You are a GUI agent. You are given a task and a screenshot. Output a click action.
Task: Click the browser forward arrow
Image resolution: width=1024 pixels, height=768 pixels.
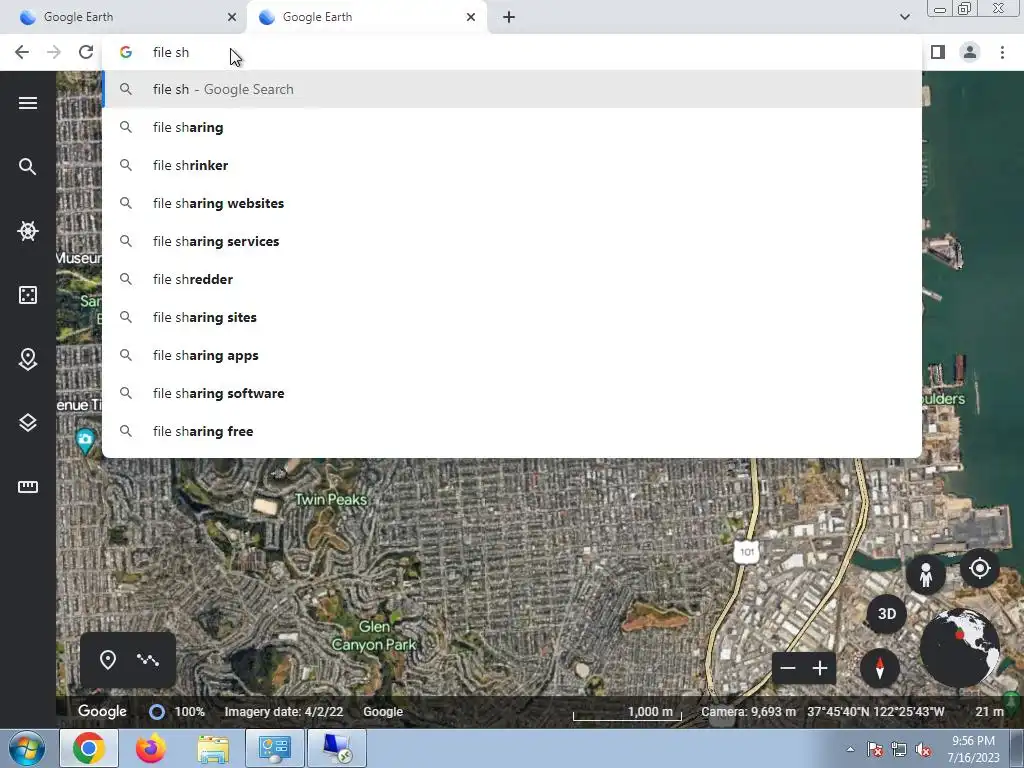point(54,52)
